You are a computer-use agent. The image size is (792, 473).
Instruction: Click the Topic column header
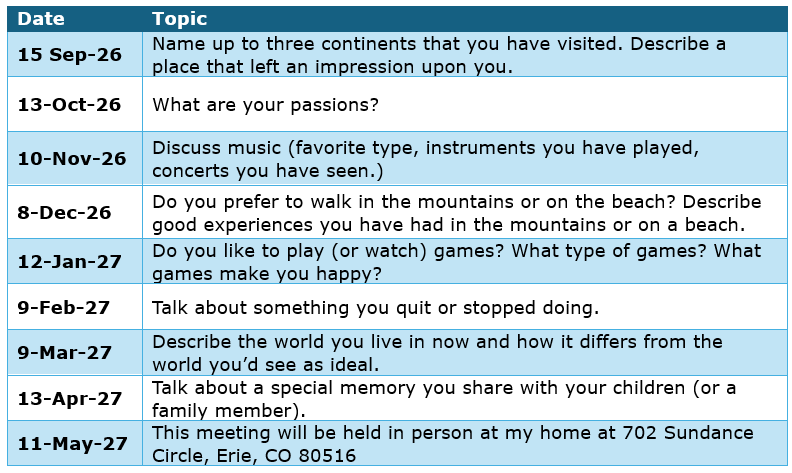(x=465, y=19)
